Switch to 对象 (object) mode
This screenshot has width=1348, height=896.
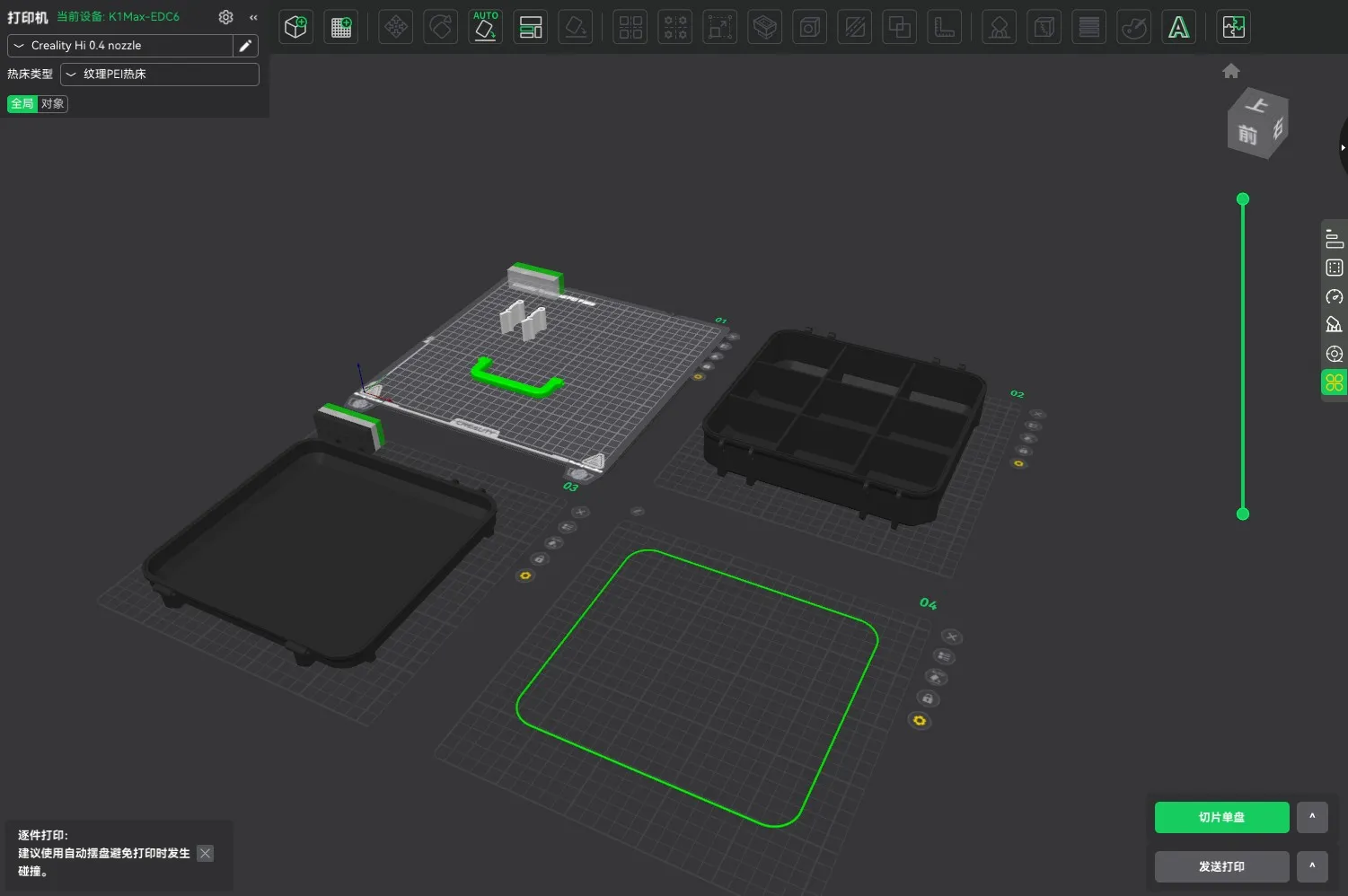point(53,104)
